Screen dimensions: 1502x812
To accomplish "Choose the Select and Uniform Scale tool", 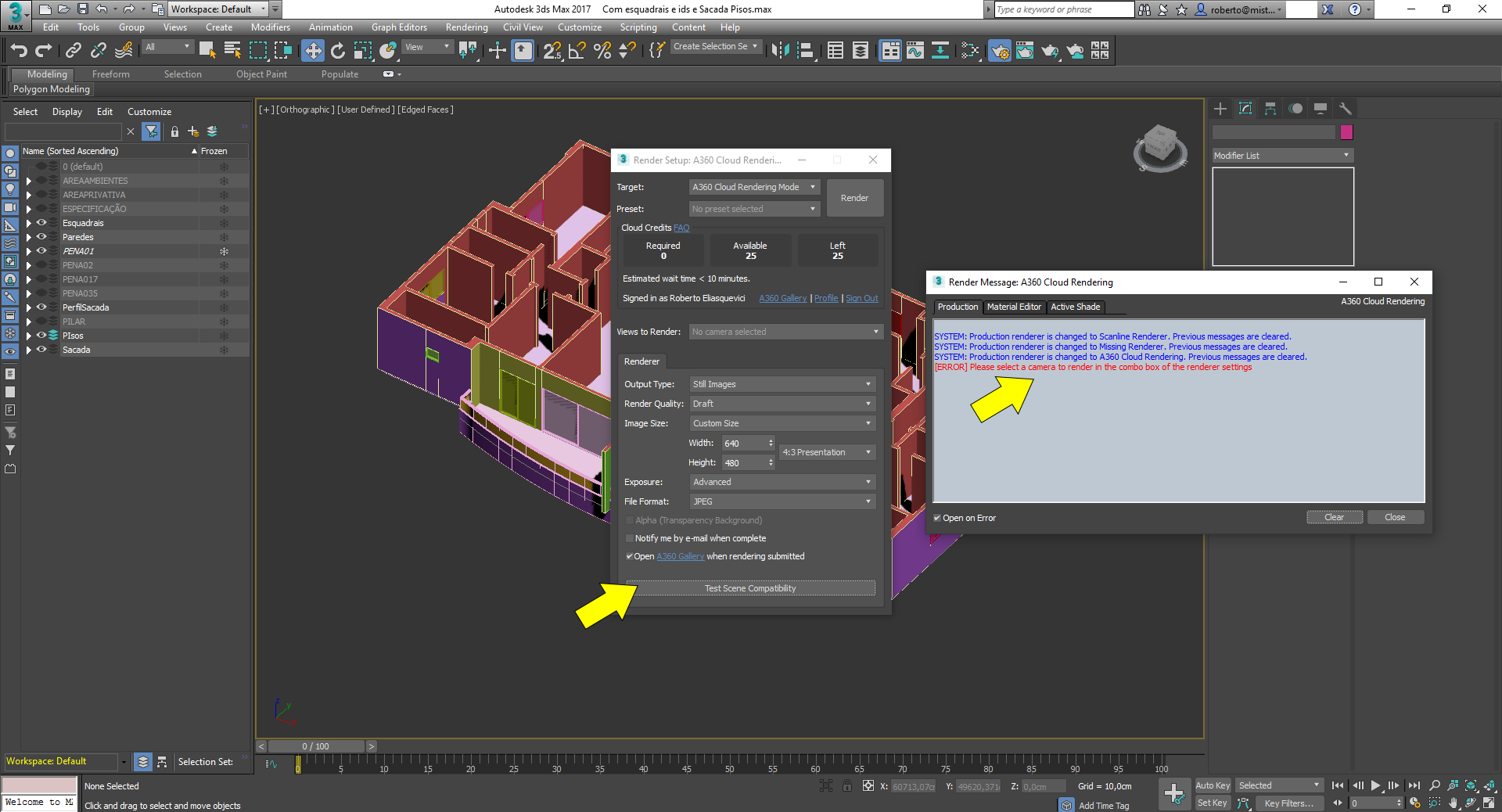I will coord(363,51).
